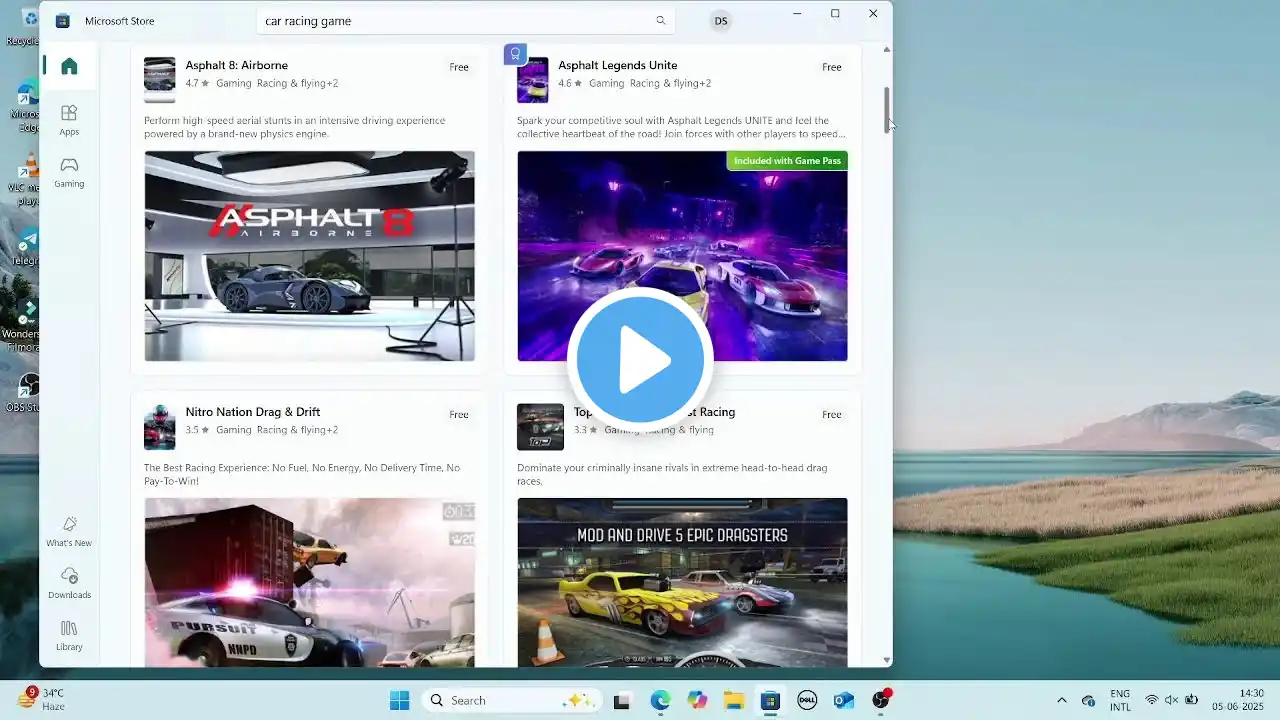1280x720 pixels.
Task: Click the blue badge icon on Asphalt Legends Unite card
Action: (515, 53)
